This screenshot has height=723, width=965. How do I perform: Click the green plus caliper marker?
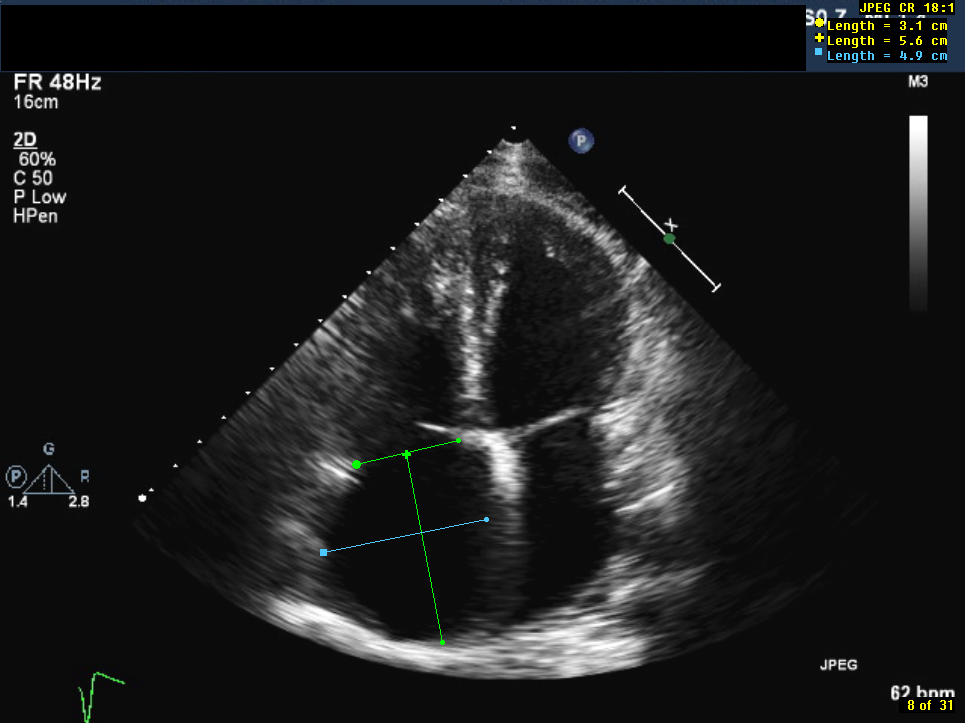[x=407, y=454]
